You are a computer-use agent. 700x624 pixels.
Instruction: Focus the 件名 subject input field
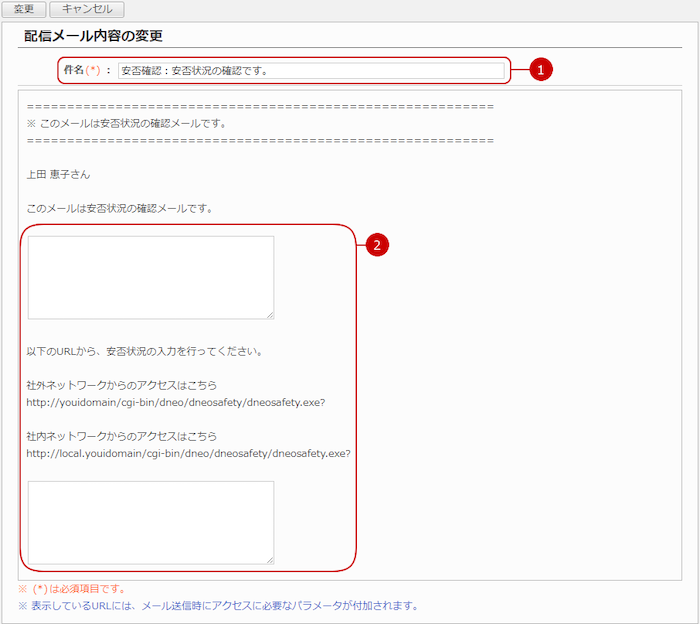click(310, 71)
